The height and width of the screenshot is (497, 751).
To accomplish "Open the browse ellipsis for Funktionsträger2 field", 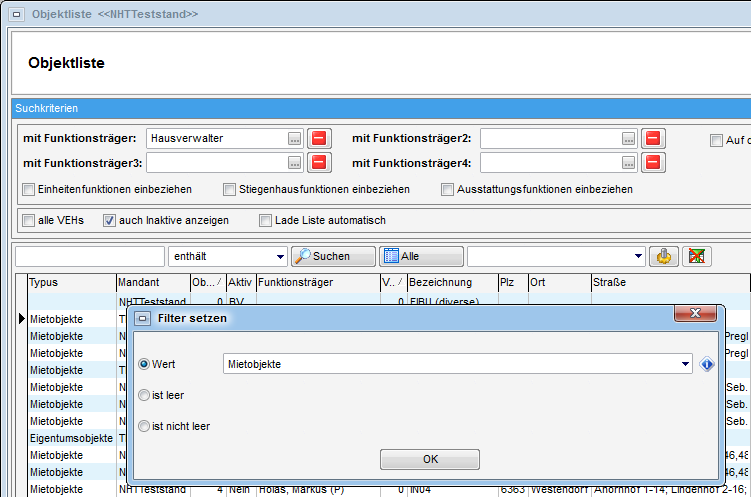I will click(628, 138).
